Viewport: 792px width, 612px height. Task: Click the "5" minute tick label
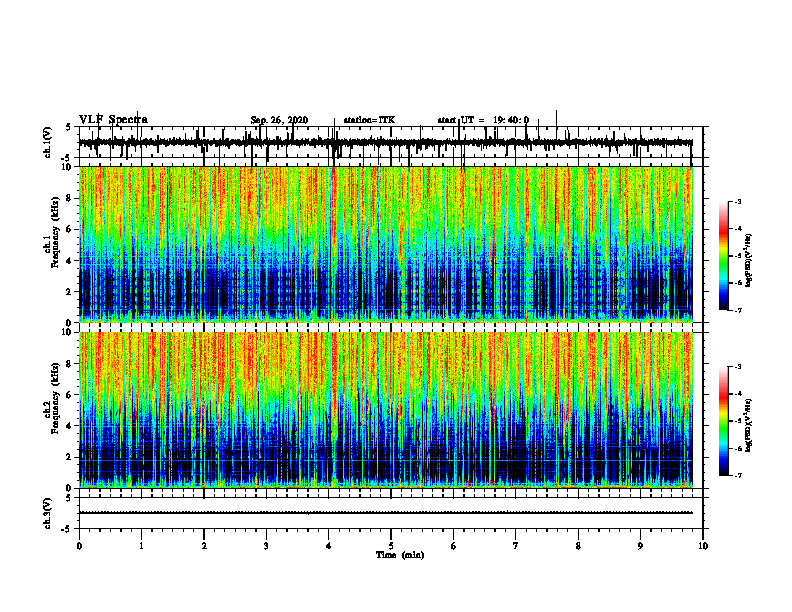coord(391,546)
